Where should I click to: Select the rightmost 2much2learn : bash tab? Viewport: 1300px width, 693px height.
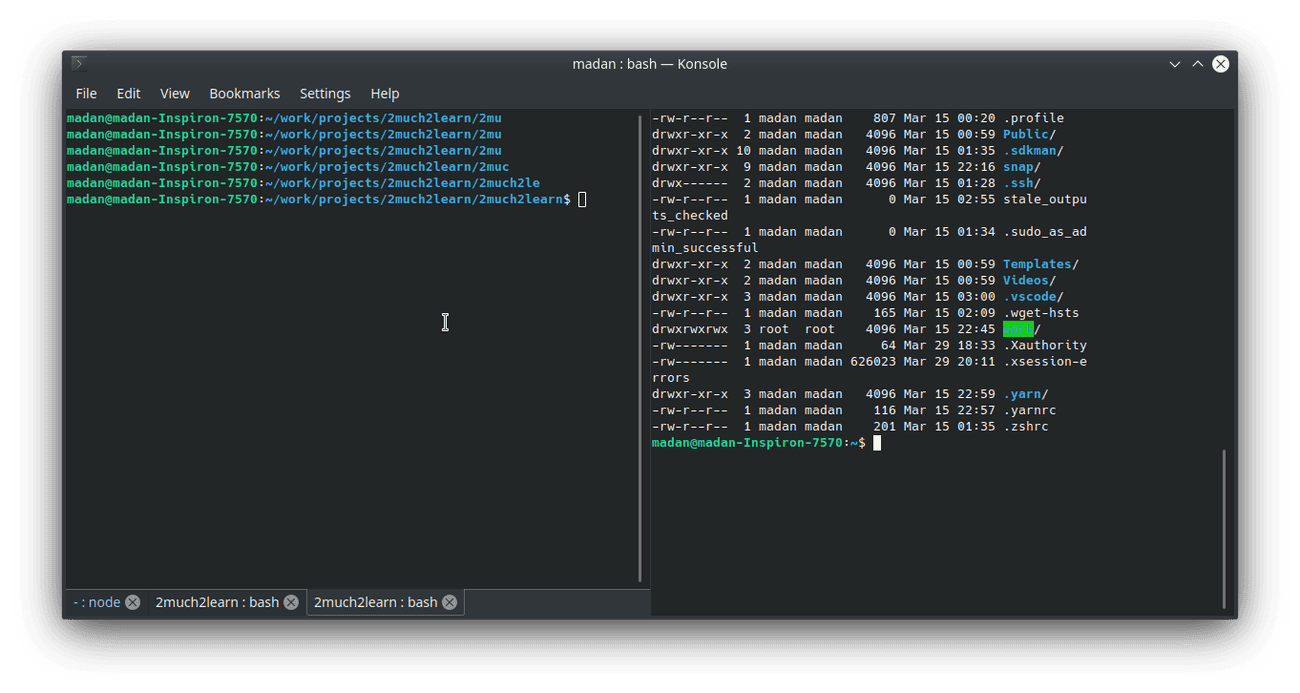(x=375, y=602)
